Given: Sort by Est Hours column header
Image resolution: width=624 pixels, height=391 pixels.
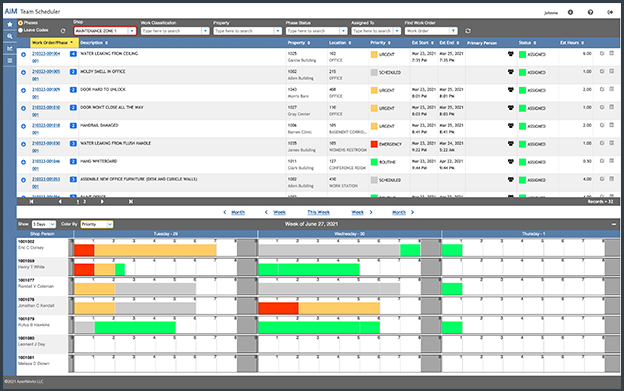Looking at the screenshot, I should (572, 43).
